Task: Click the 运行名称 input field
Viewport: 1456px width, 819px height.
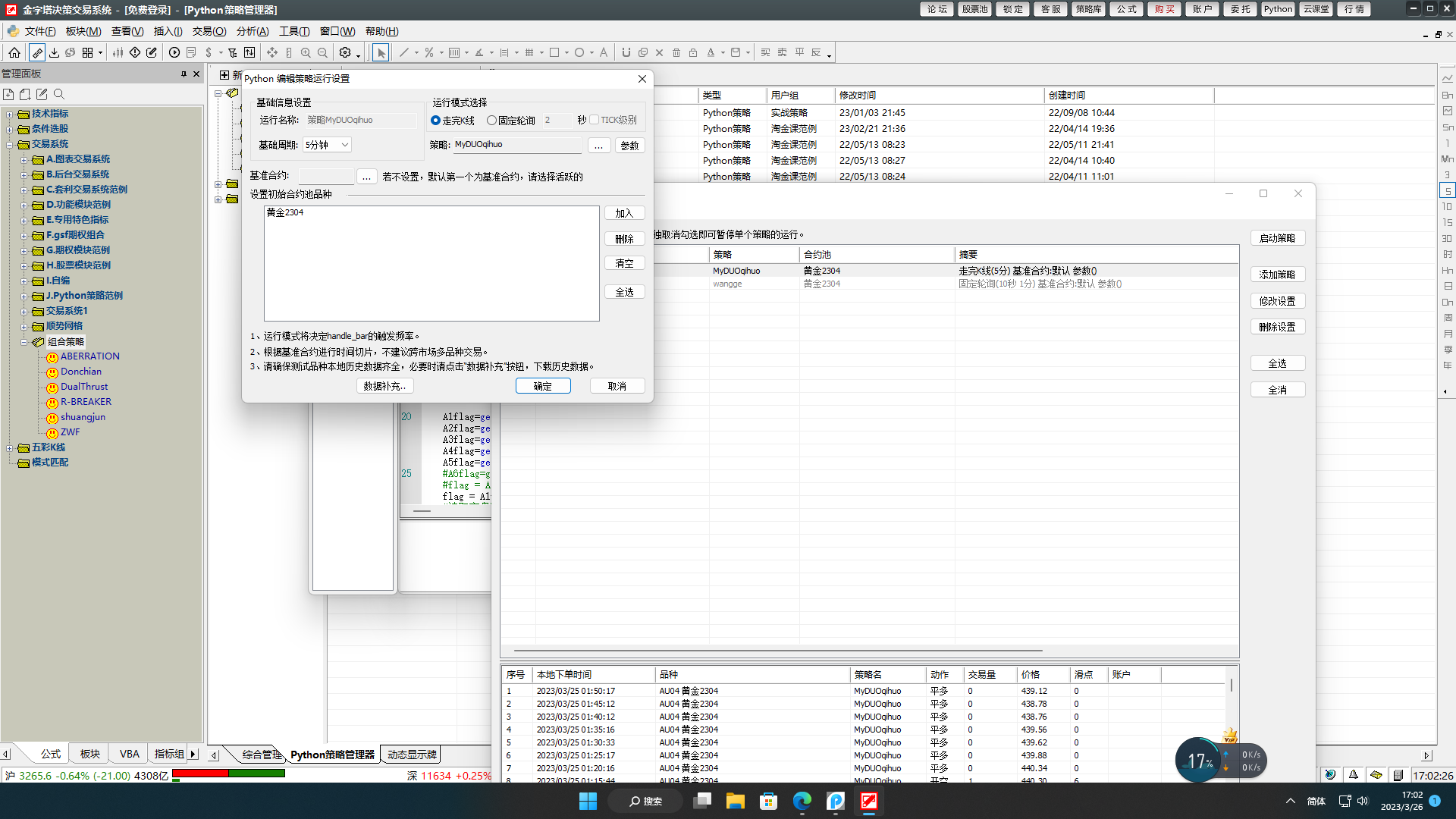Action: click(x=360, y=120)
